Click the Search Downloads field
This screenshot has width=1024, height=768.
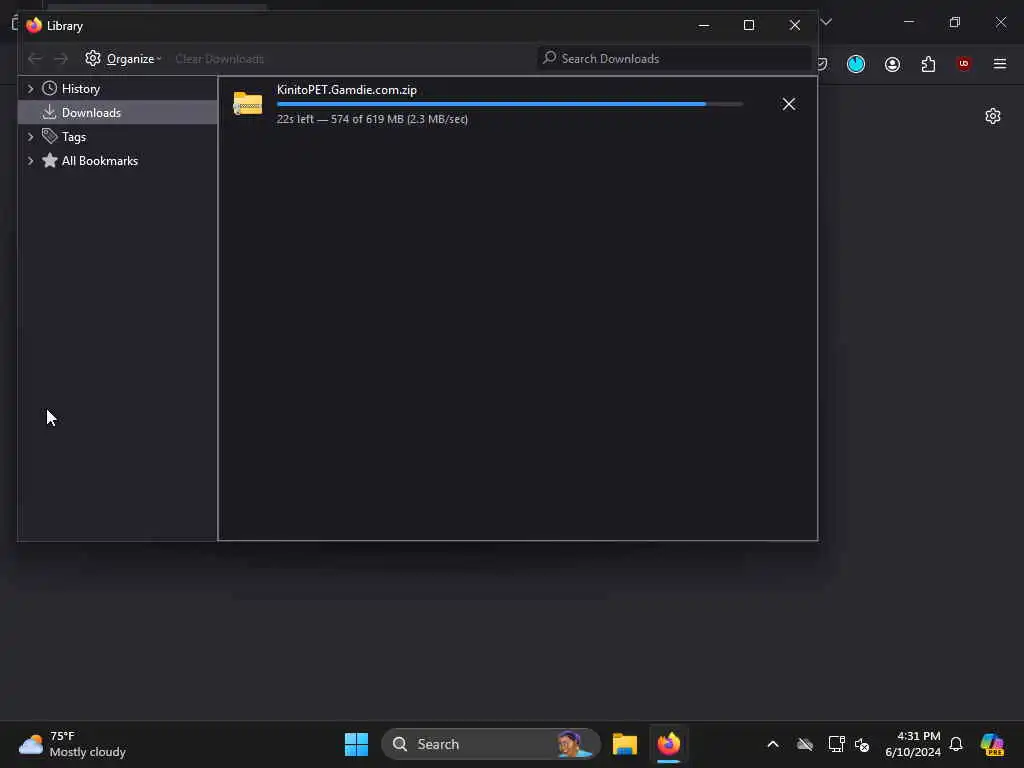(x=674, y=59)
